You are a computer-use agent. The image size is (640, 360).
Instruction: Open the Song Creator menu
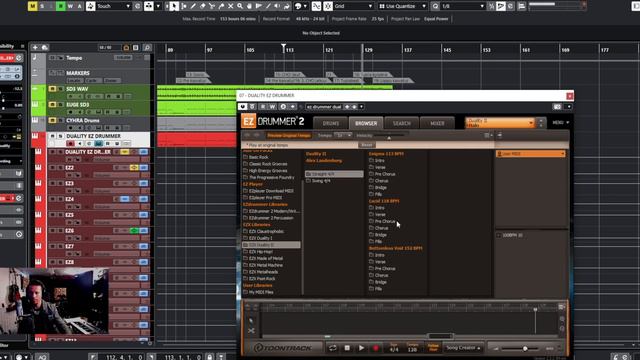tap(463, 348)
